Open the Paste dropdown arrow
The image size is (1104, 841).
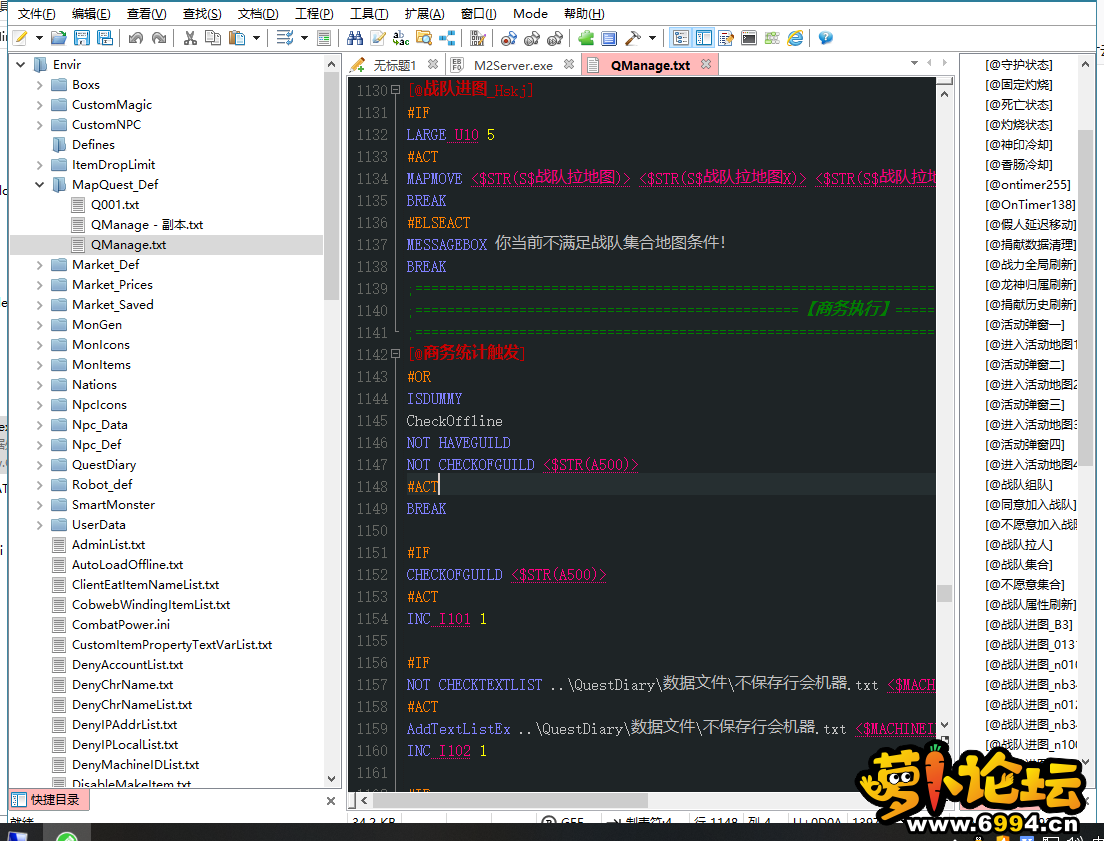(x=256, y=38)
